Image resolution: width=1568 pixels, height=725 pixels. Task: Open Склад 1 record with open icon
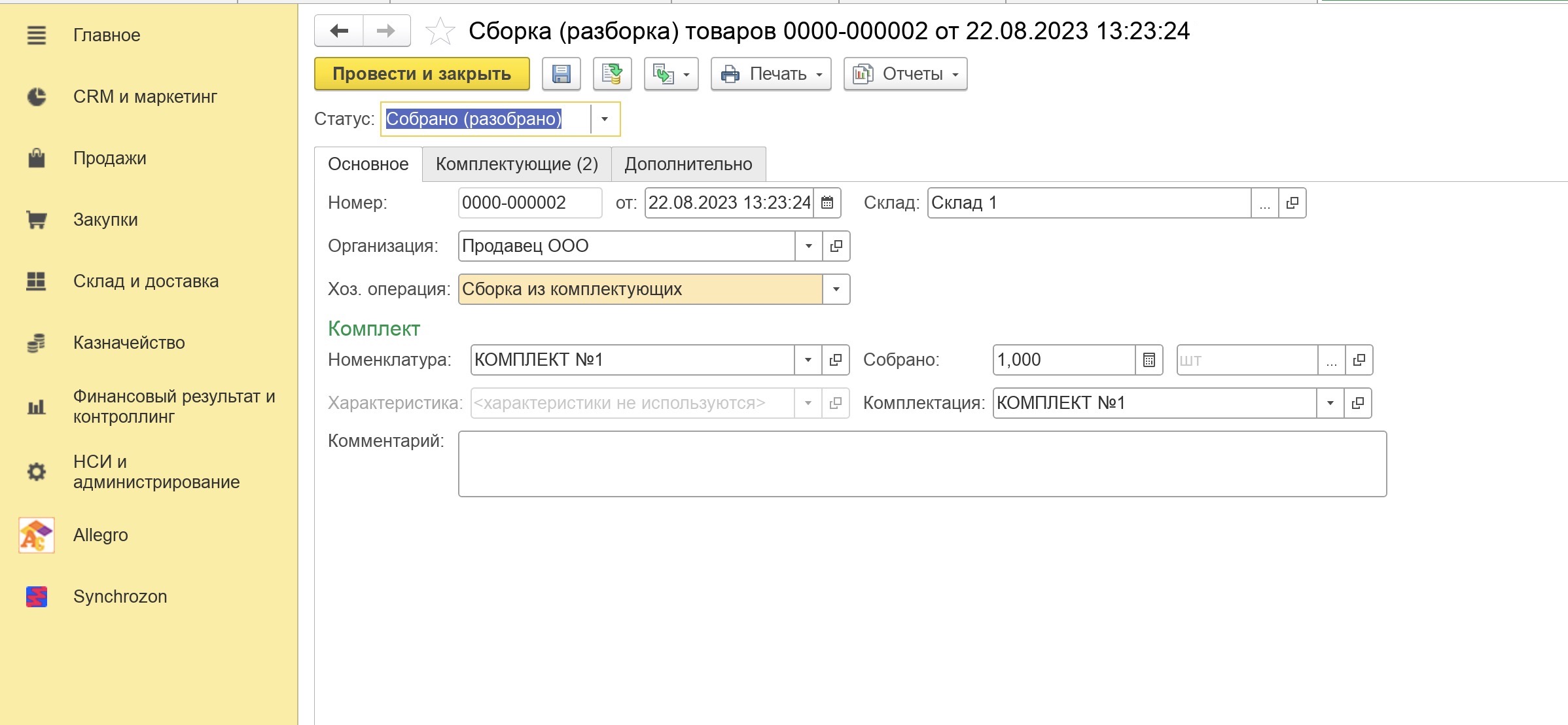(1292, 203)
